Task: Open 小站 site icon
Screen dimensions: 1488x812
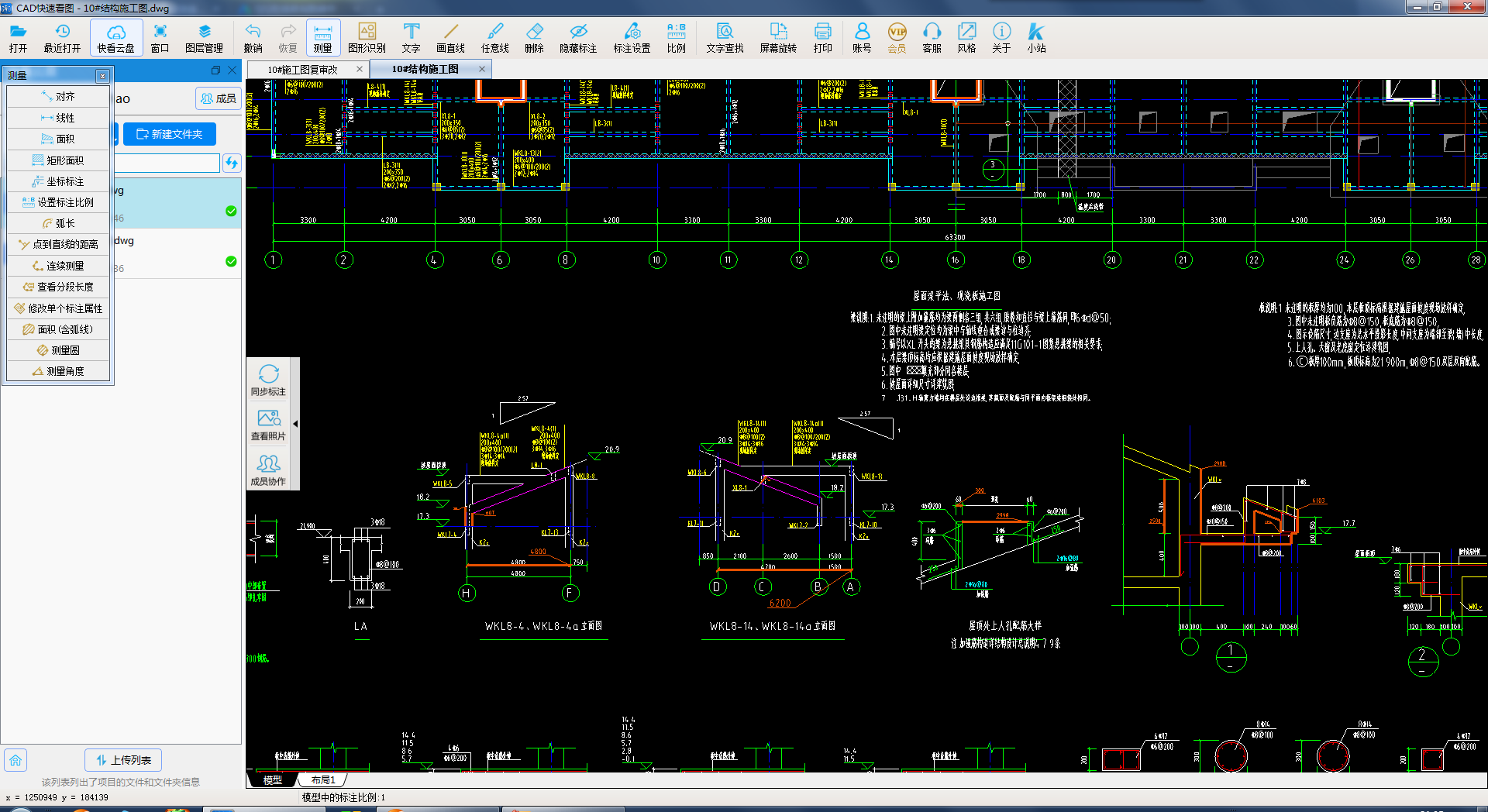Action: [1036, 38]
